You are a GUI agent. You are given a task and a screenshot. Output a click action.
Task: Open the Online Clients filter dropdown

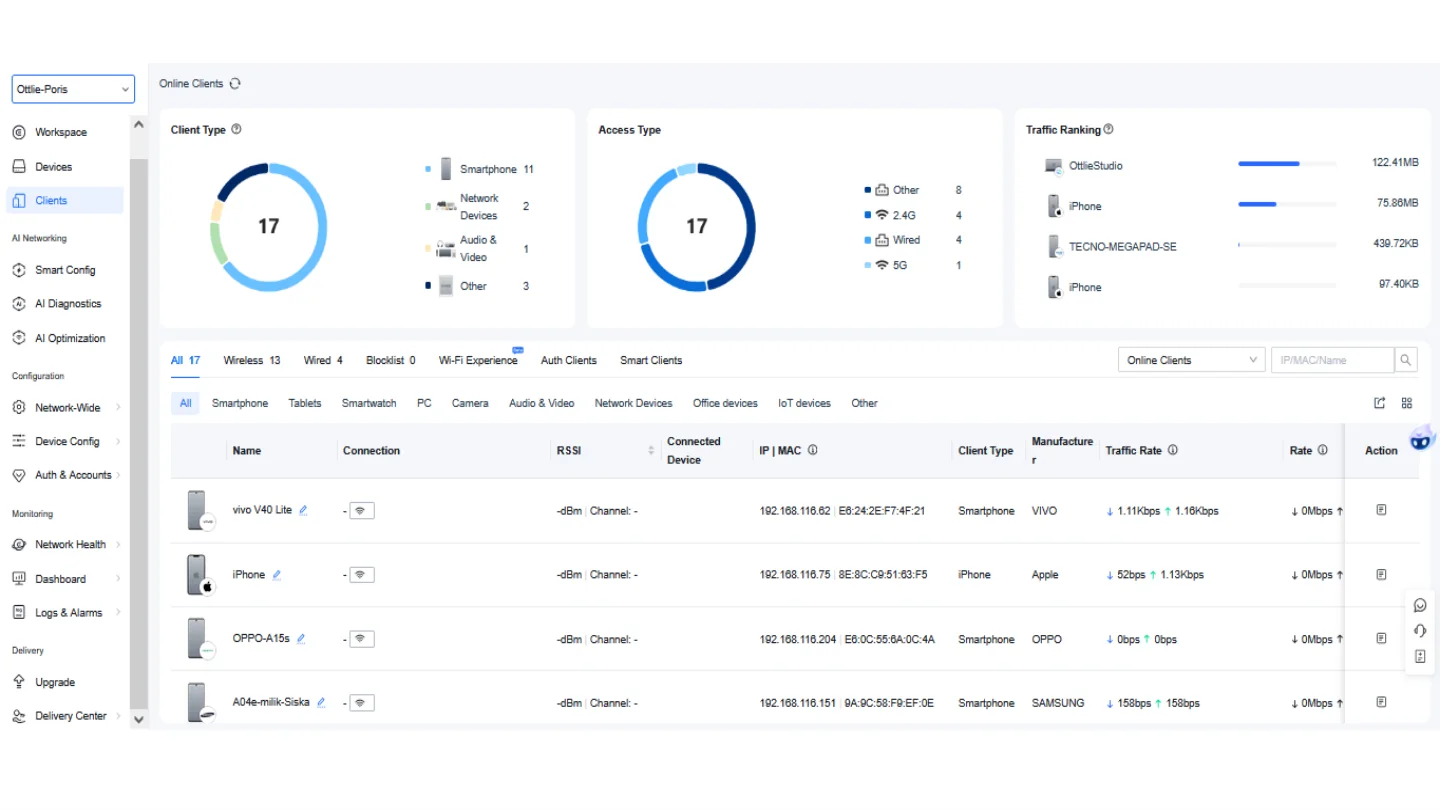tap(1192, 360)
